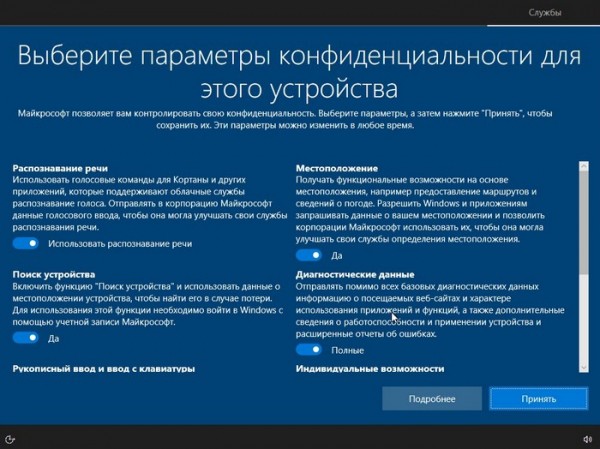600x449 pixels.
Task: Disable the speech recognition toggle
Action: click(x=26, y=243)
